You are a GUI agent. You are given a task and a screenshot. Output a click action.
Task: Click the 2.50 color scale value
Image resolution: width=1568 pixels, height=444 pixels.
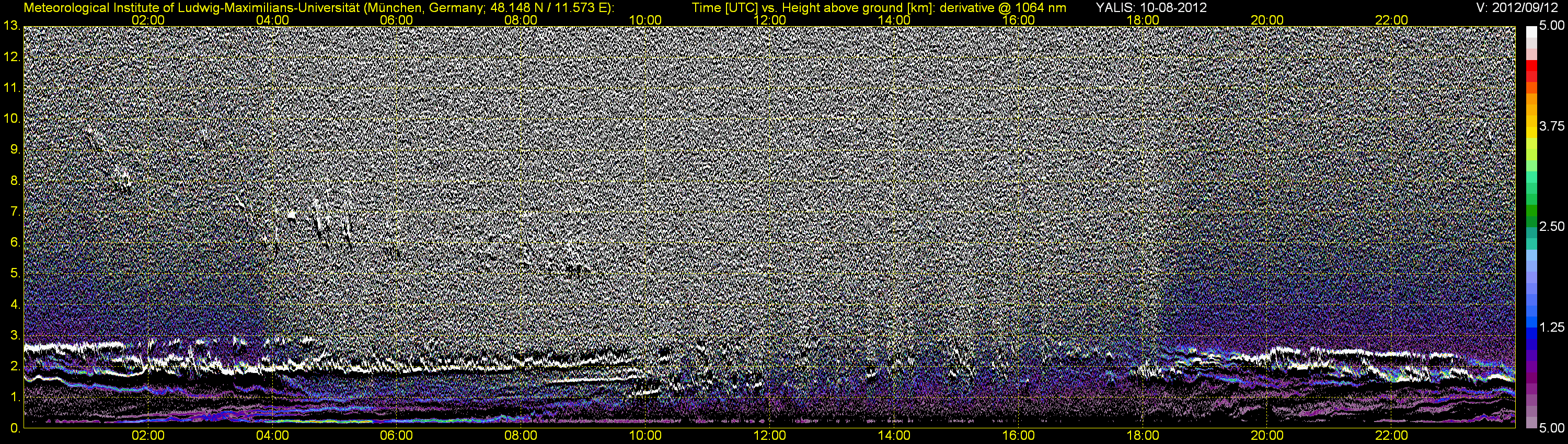coord(1552,226)
